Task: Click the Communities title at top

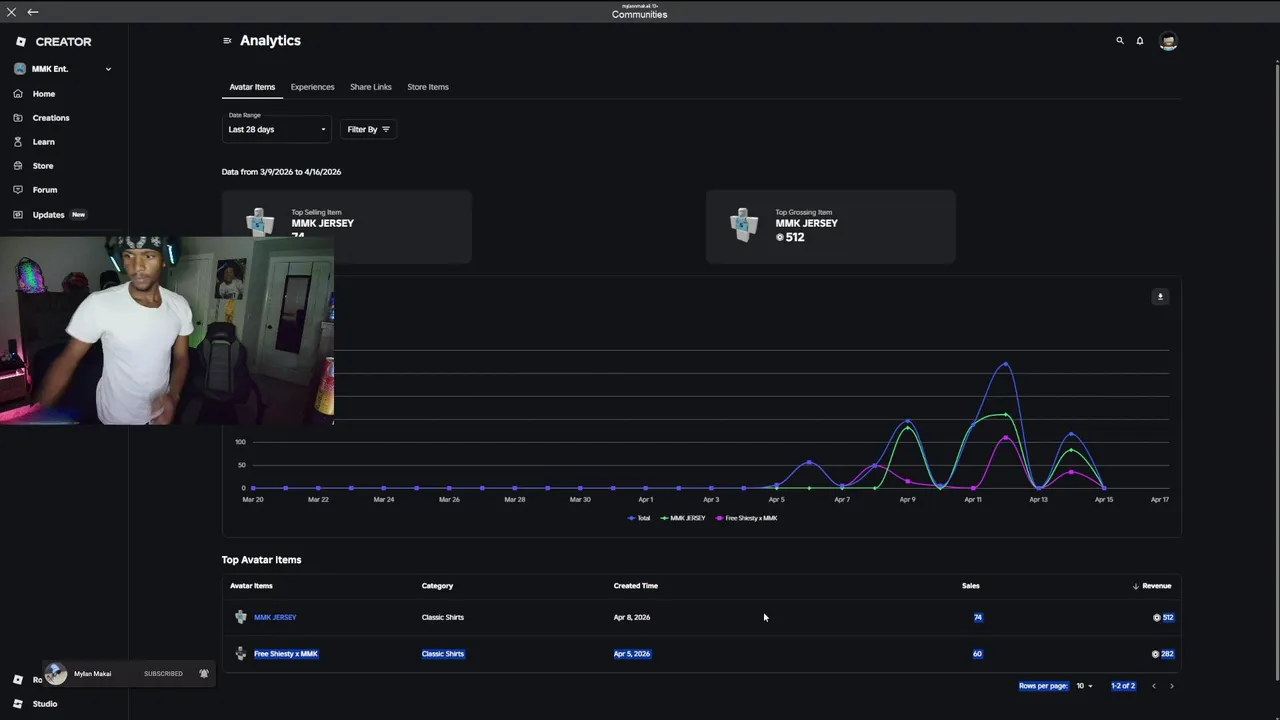Action: (x=640, y=15)
